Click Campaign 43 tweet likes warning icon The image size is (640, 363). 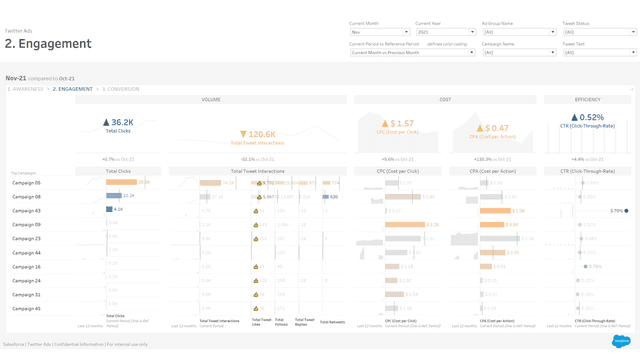coord(256,211)
